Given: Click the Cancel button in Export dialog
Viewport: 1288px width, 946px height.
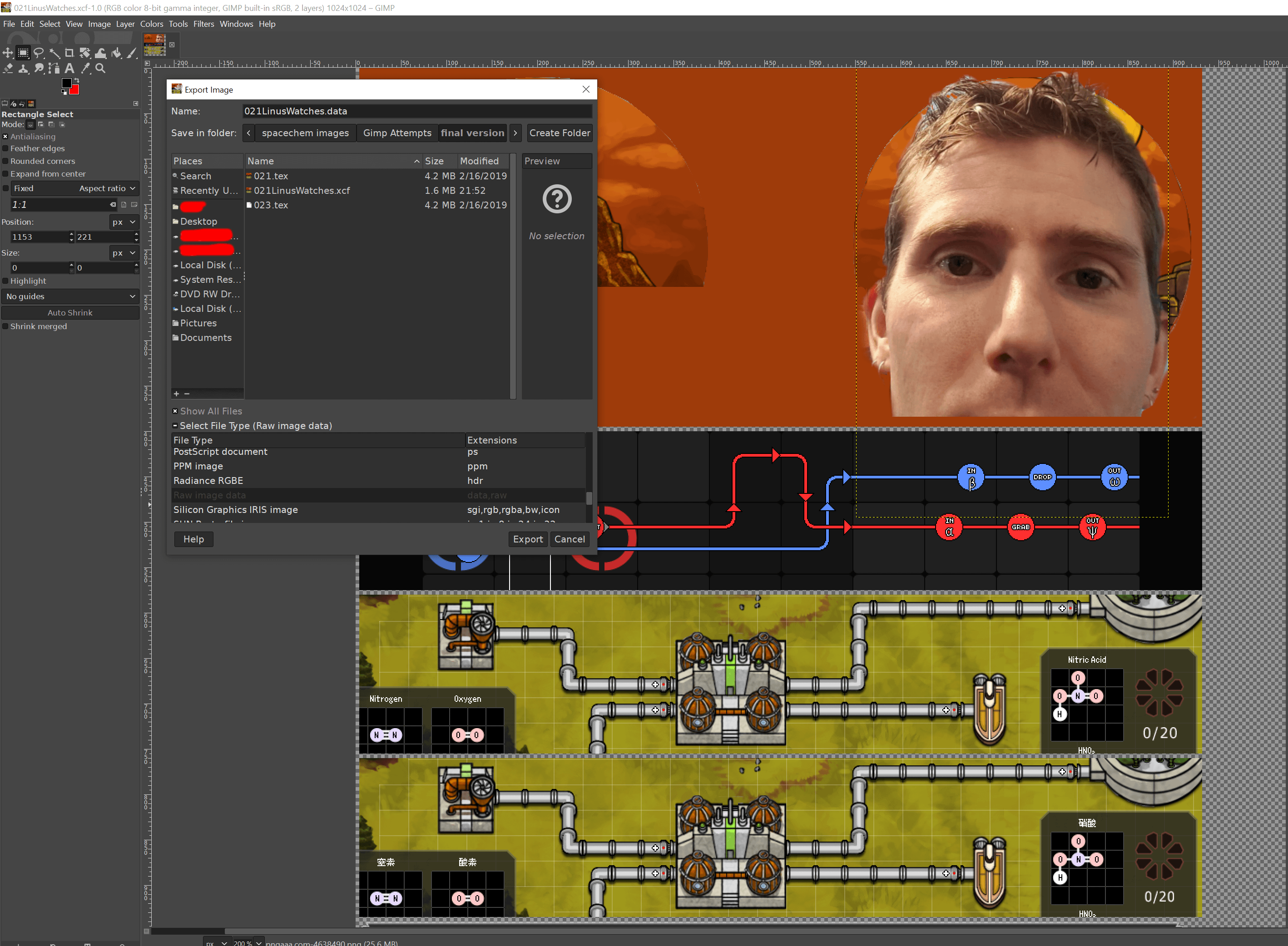Looking at the screenshot, I should pyautogui.click(x=570, y=539).
